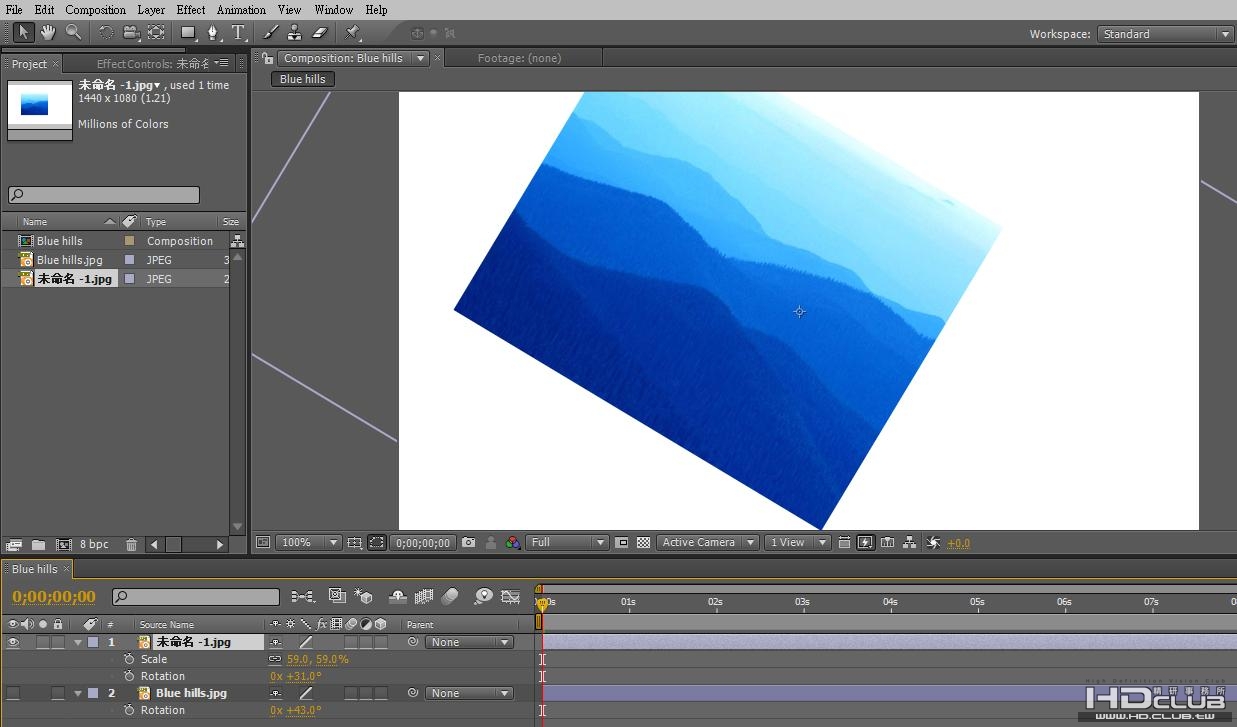The height and width of the screenshot is (727, 1237).
Task: Open the Active Camera view dropdown
Action: click(x=708, y=543)
